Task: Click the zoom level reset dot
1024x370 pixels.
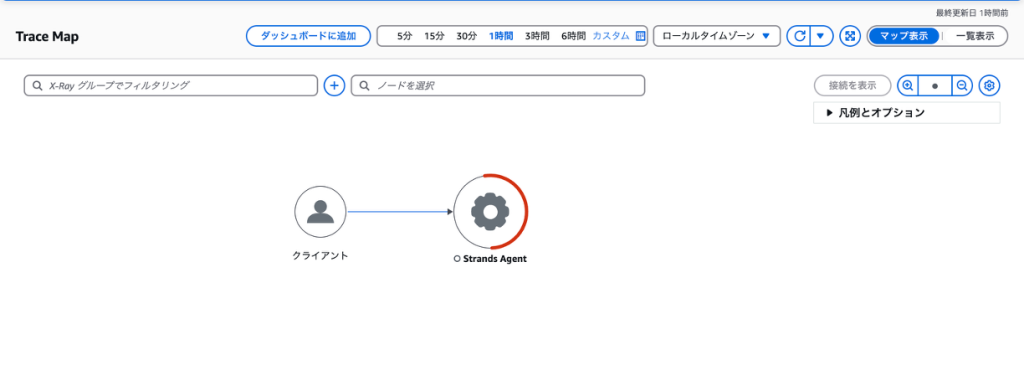Action: click(935, 85)
